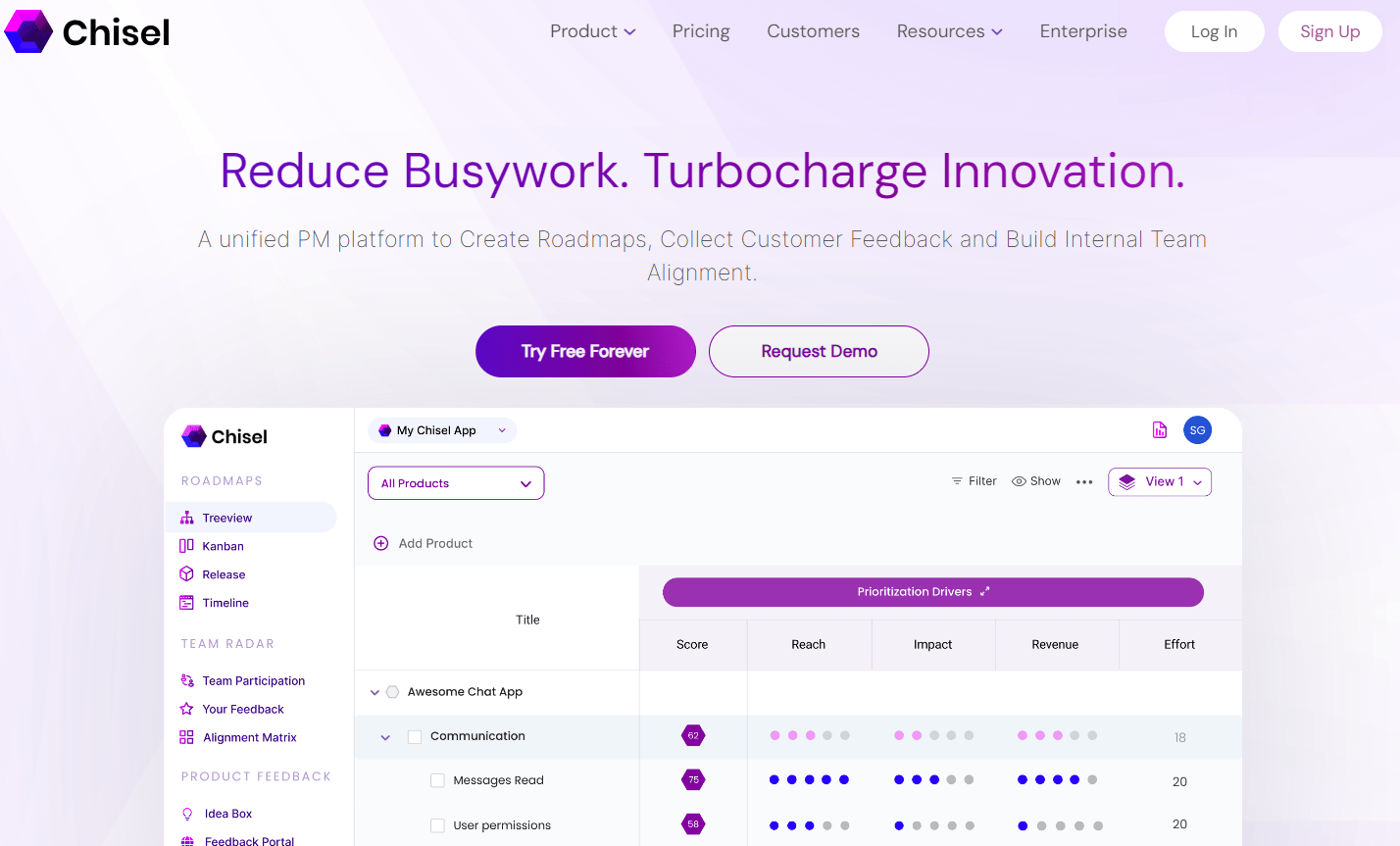1400x846 pixels.
Task: Click the cube icon in My Chisel App selector
Action: [x=385, y=430]
